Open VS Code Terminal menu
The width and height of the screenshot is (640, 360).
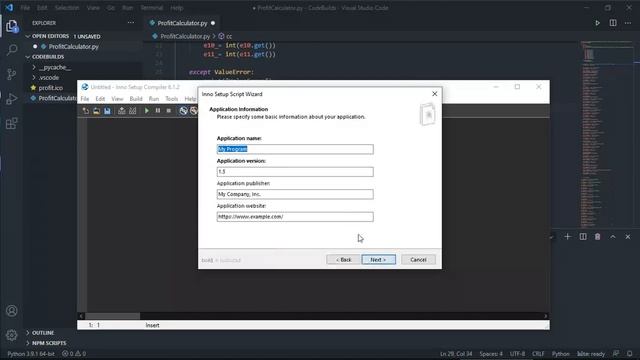152,8
